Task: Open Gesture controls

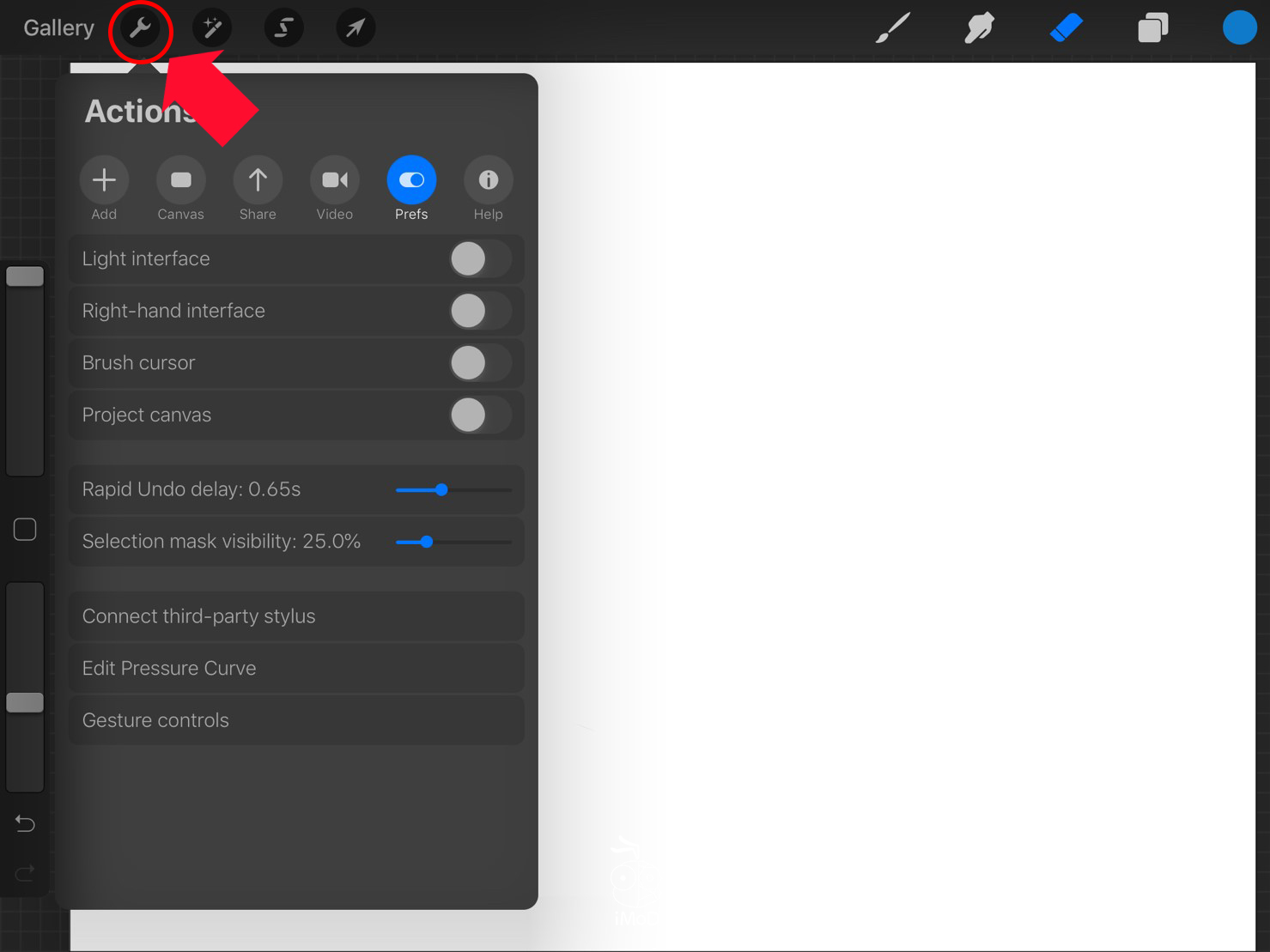Action: 295,719
